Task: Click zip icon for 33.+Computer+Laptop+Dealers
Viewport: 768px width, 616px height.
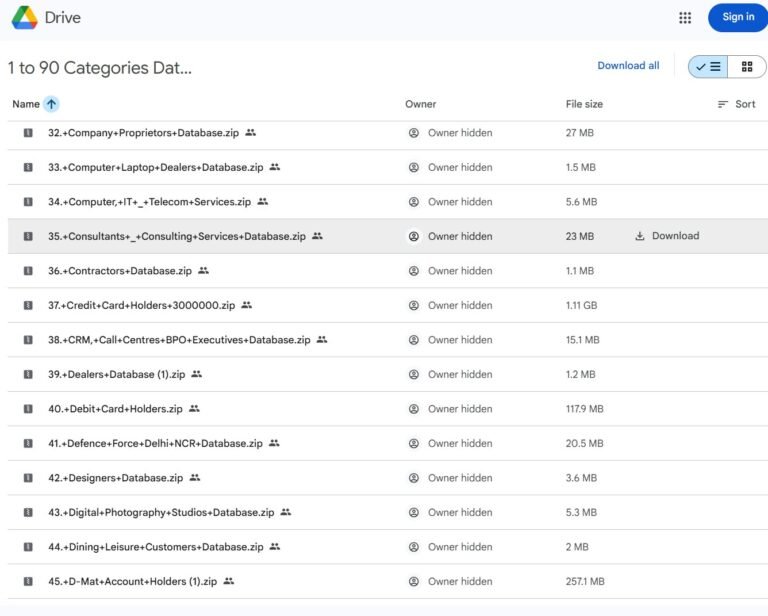Action: pos(28,167)
